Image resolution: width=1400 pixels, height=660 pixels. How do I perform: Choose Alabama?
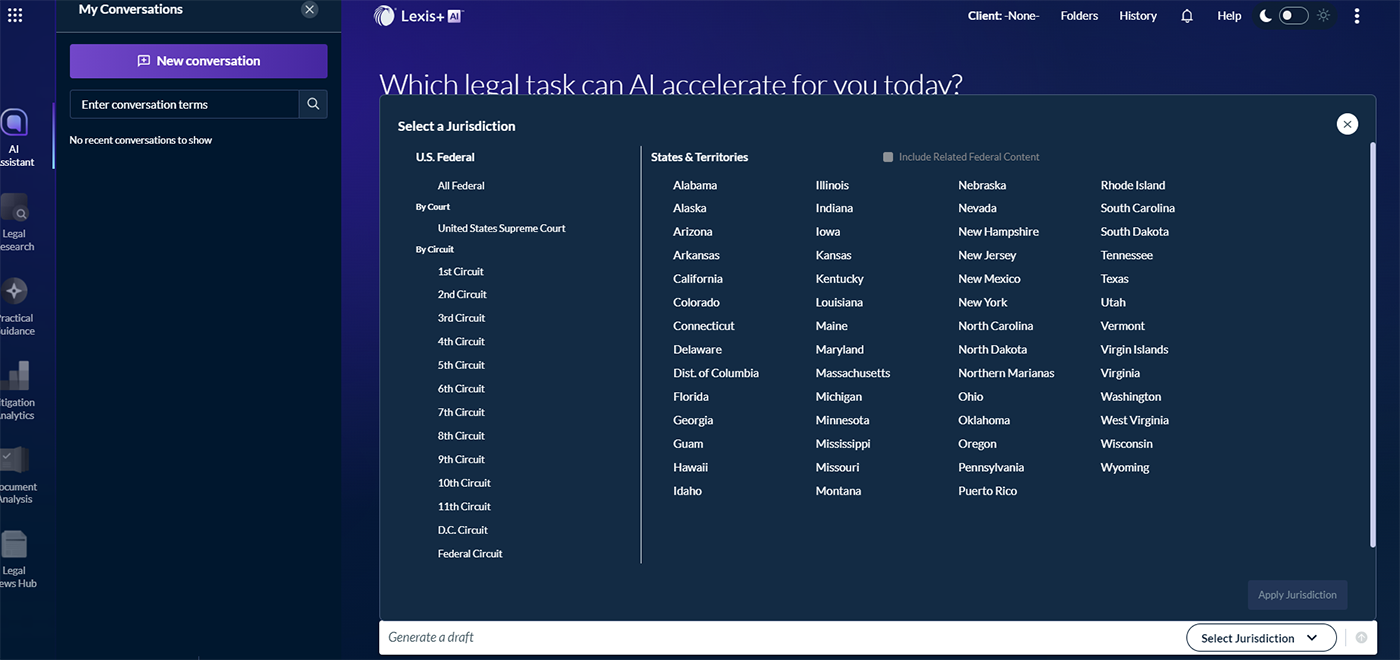(695, 186)
